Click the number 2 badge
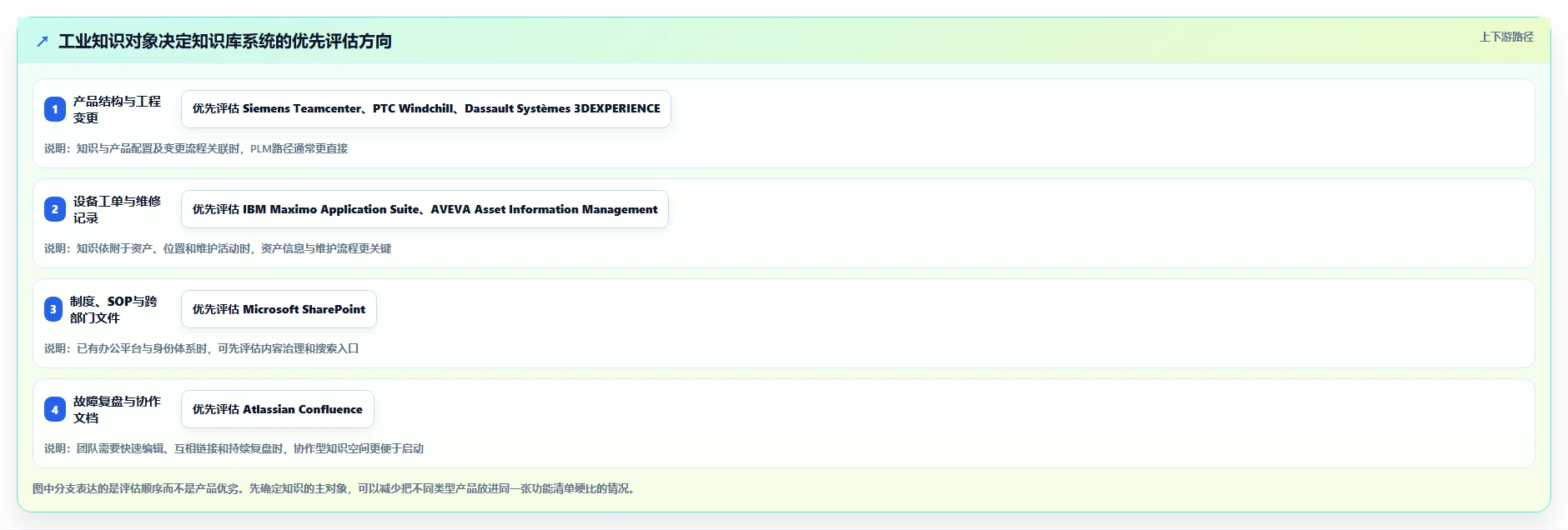 tap(55, 209)
